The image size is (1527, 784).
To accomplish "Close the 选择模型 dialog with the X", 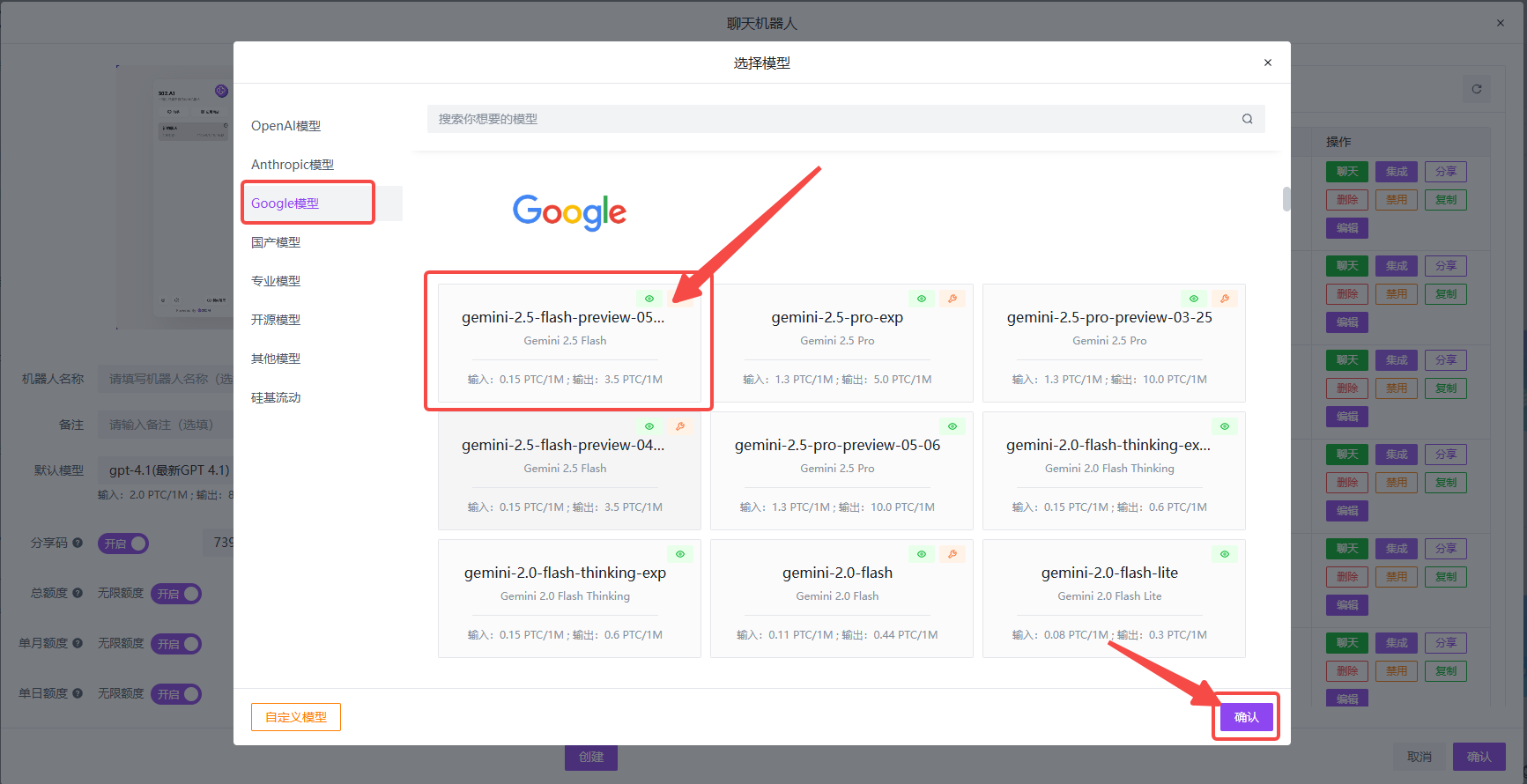I will [x=1268, y=63].
